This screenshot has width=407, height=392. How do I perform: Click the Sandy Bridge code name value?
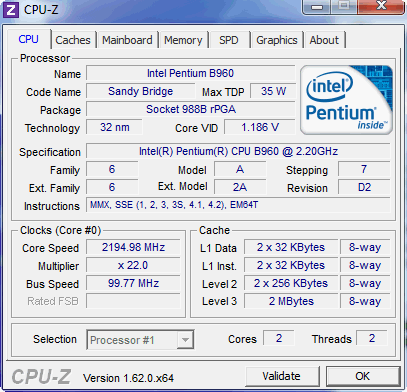pos(141,91)
